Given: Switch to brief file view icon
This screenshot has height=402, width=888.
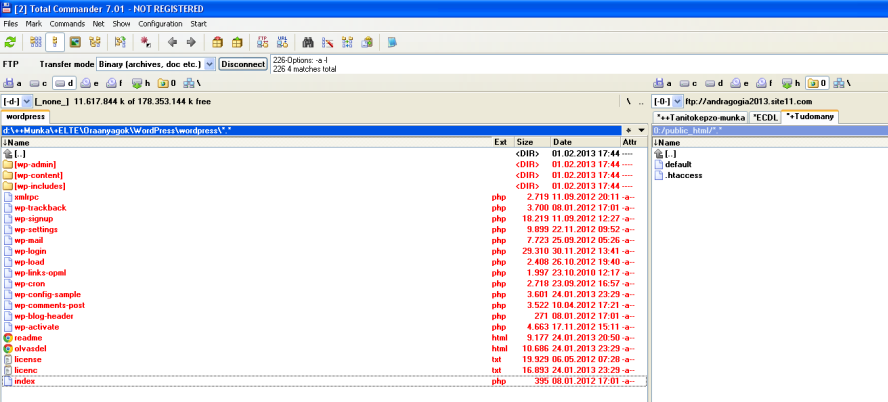Looking at the screenshot, I should tap(36, 42).
